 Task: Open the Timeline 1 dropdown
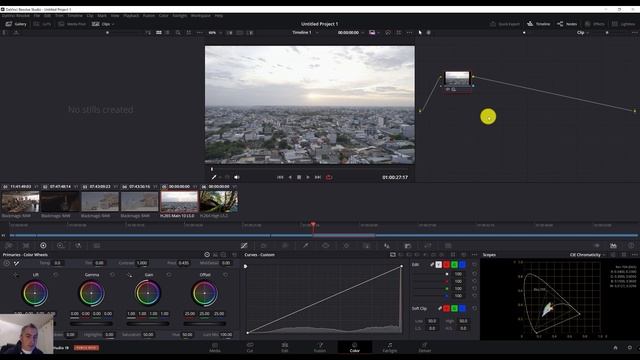point(305,33)
